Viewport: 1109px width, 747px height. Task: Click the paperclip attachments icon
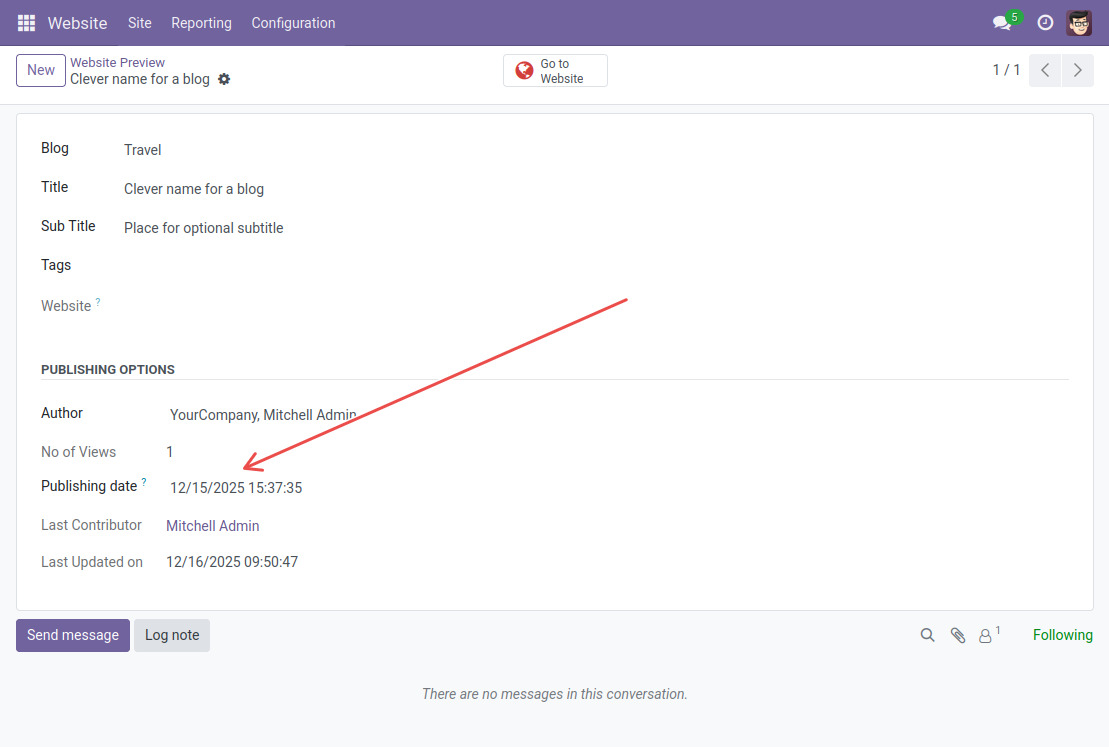[x=958, y=635]
